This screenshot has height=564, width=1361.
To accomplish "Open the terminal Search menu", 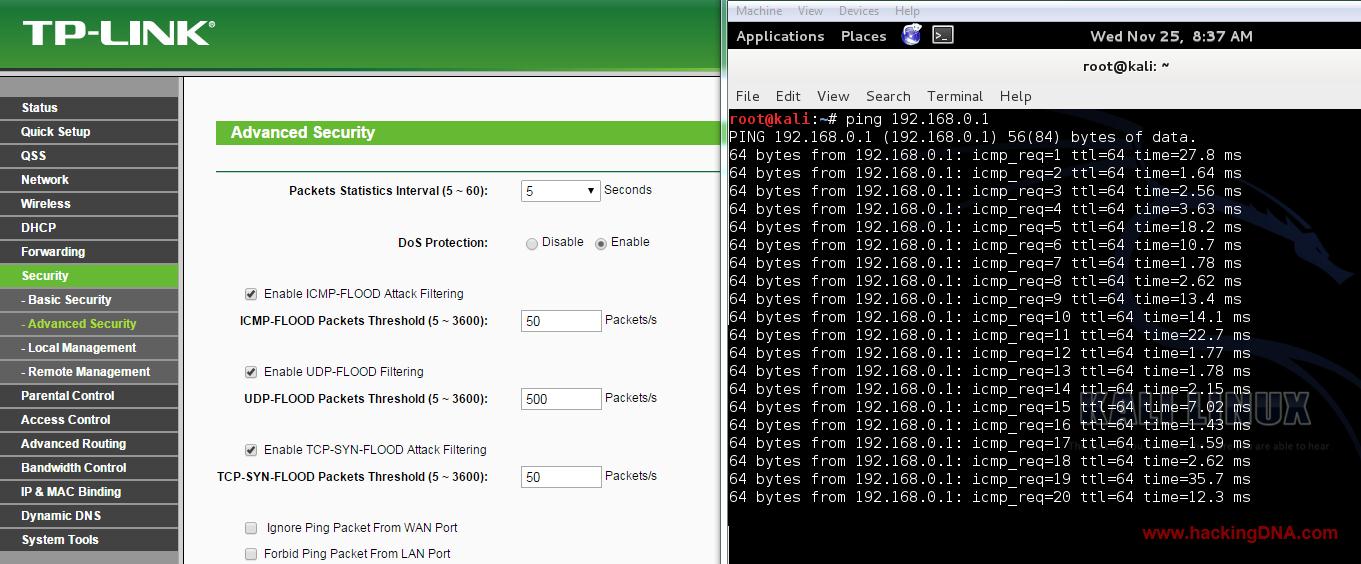I will [888, 96].
